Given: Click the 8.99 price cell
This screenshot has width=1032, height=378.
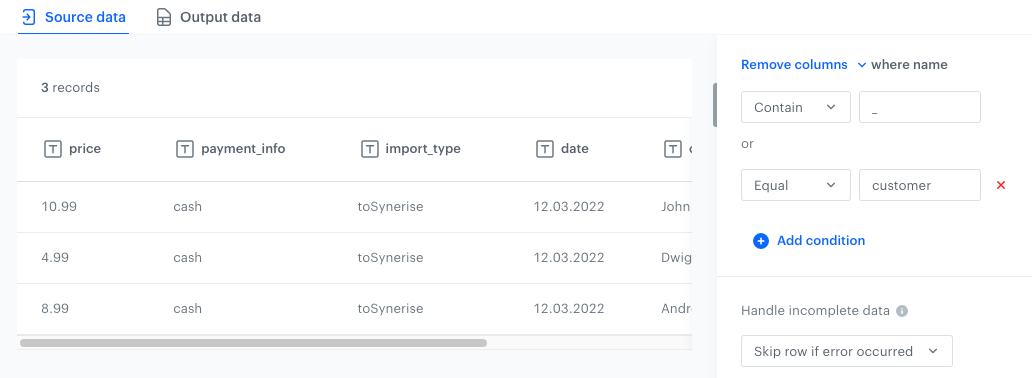Looking at the screenshot, I should pyautogui.click(x=55, y=309).
